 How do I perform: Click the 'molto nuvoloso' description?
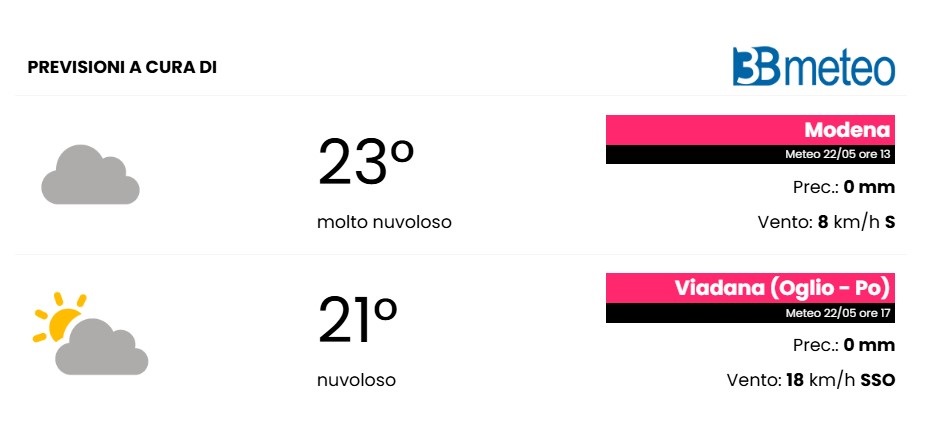click(384, 222)
